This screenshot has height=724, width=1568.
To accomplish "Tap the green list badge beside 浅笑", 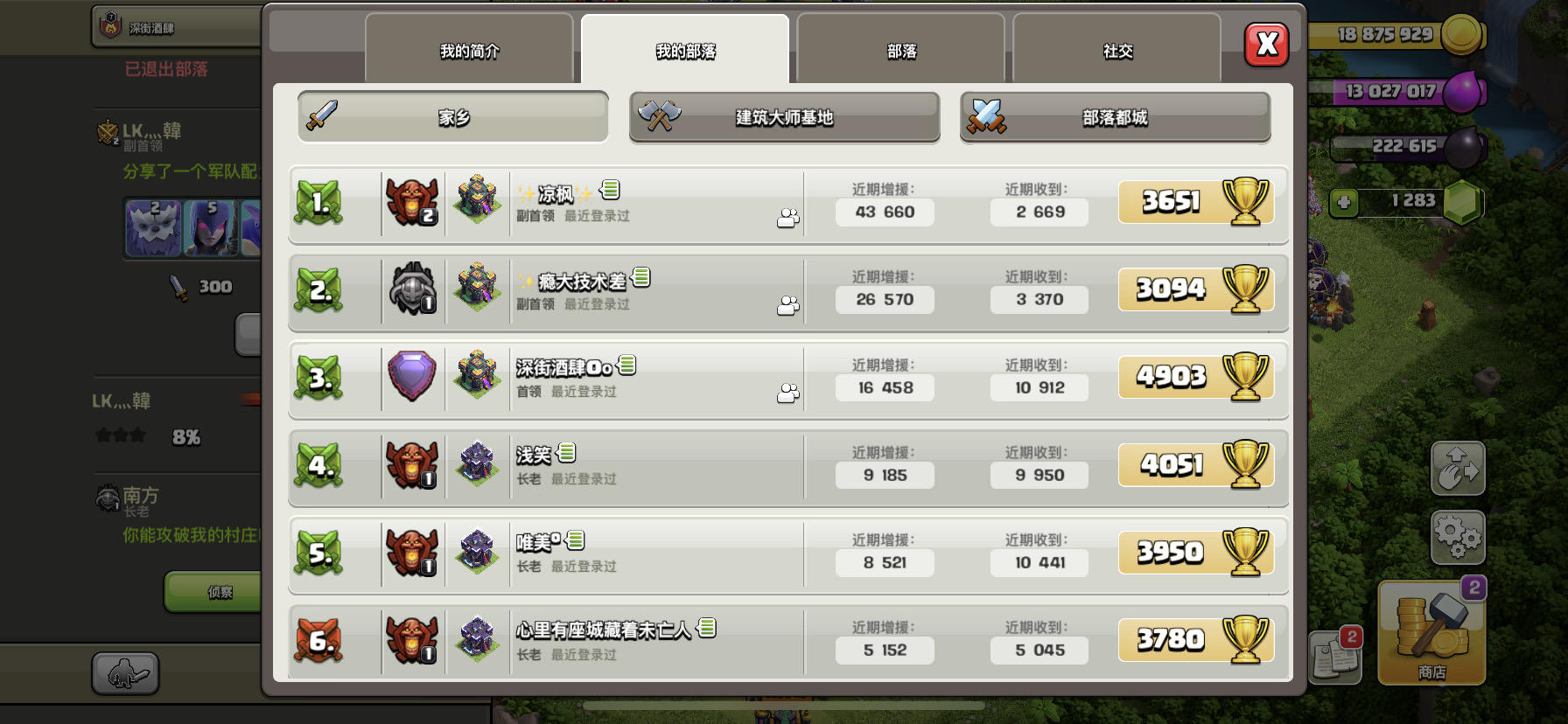I will tap(567, 452).
